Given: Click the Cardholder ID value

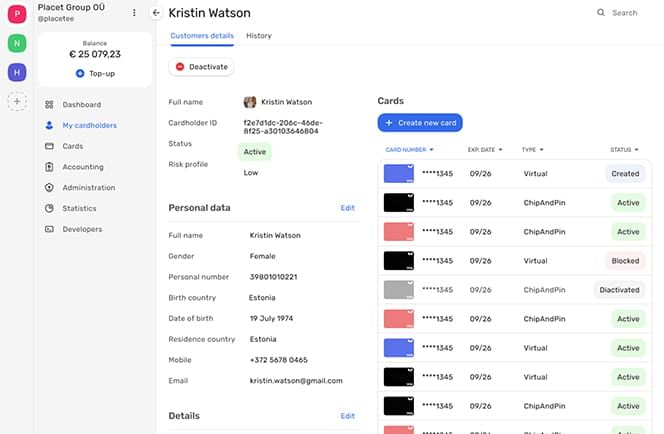Looking at the screenshot, I should click(283, 127).
